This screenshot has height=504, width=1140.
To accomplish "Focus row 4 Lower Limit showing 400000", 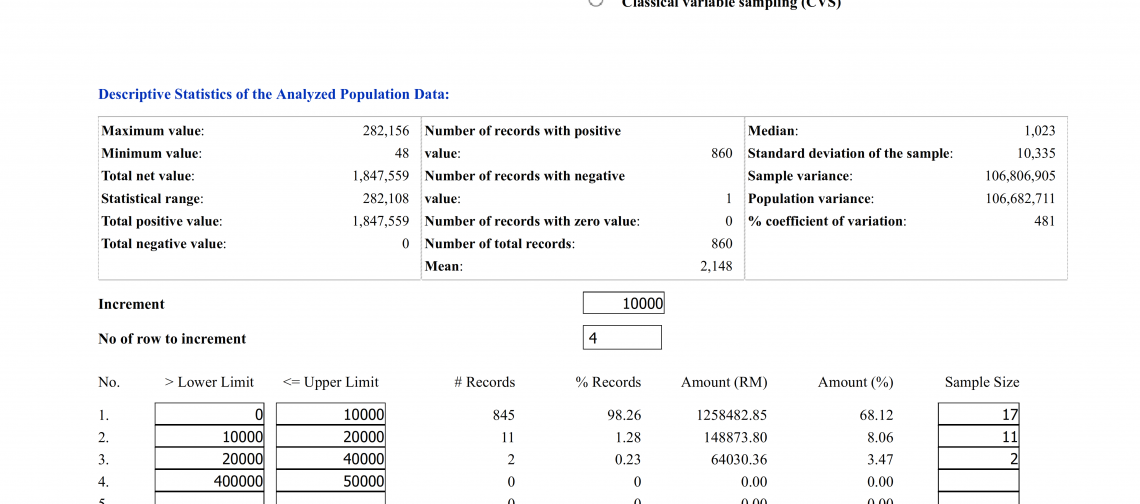I will pyautogui.click(x=209, y=481).
